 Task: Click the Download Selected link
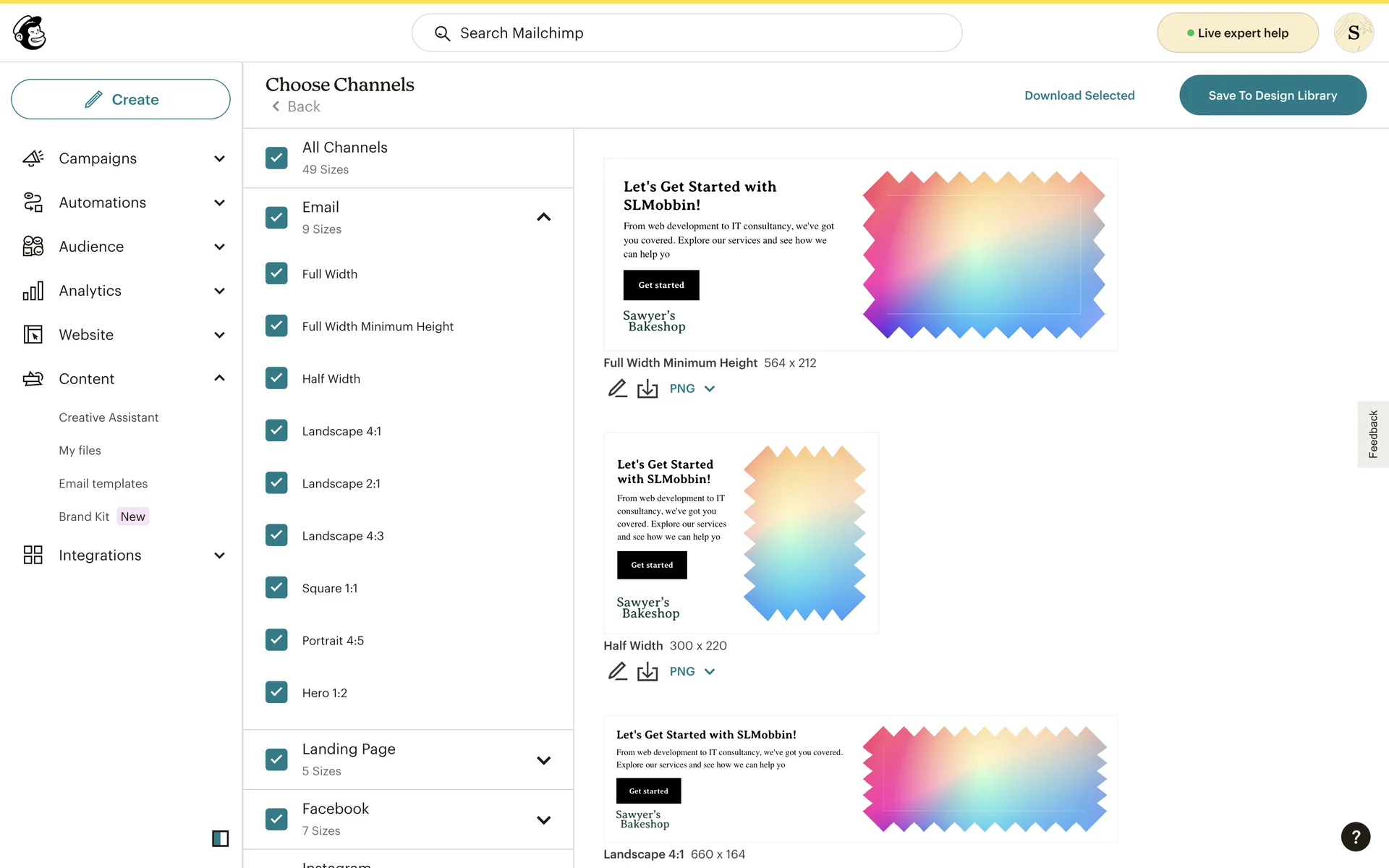1079,95
